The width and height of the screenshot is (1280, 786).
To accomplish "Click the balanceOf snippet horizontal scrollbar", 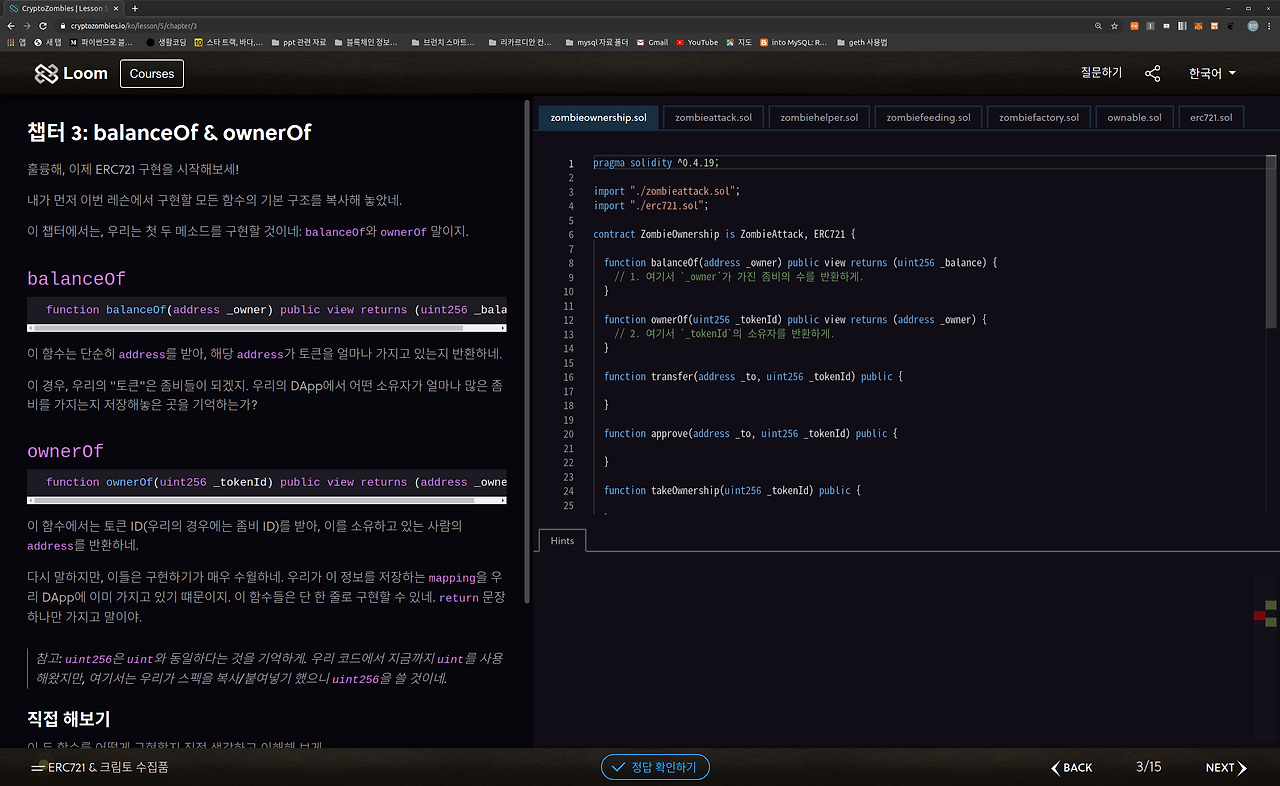I will click(x=266, y=328).
